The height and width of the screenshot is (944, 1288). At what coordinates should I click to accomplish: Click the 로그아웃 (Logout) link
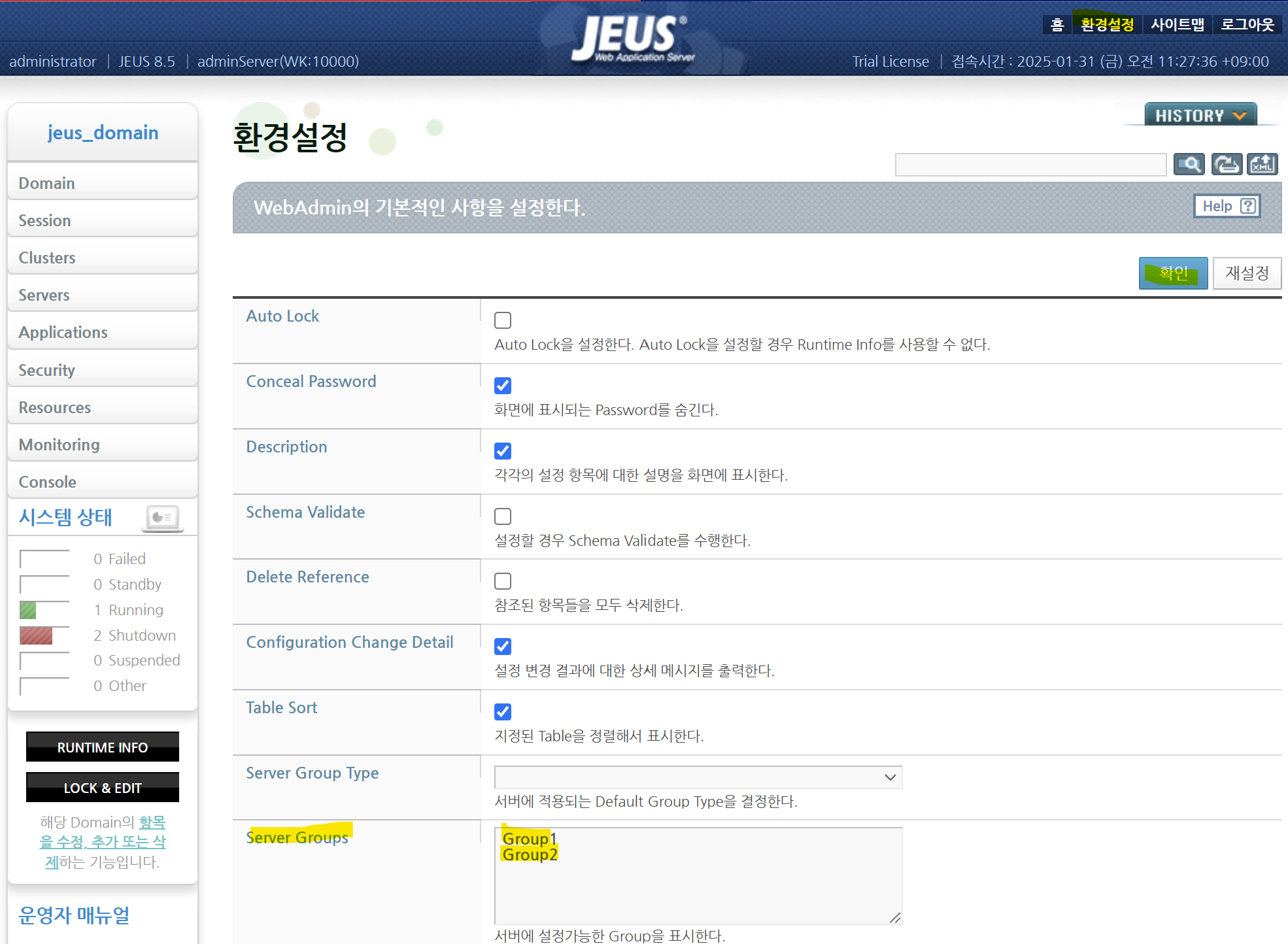tap(1247, 25)
